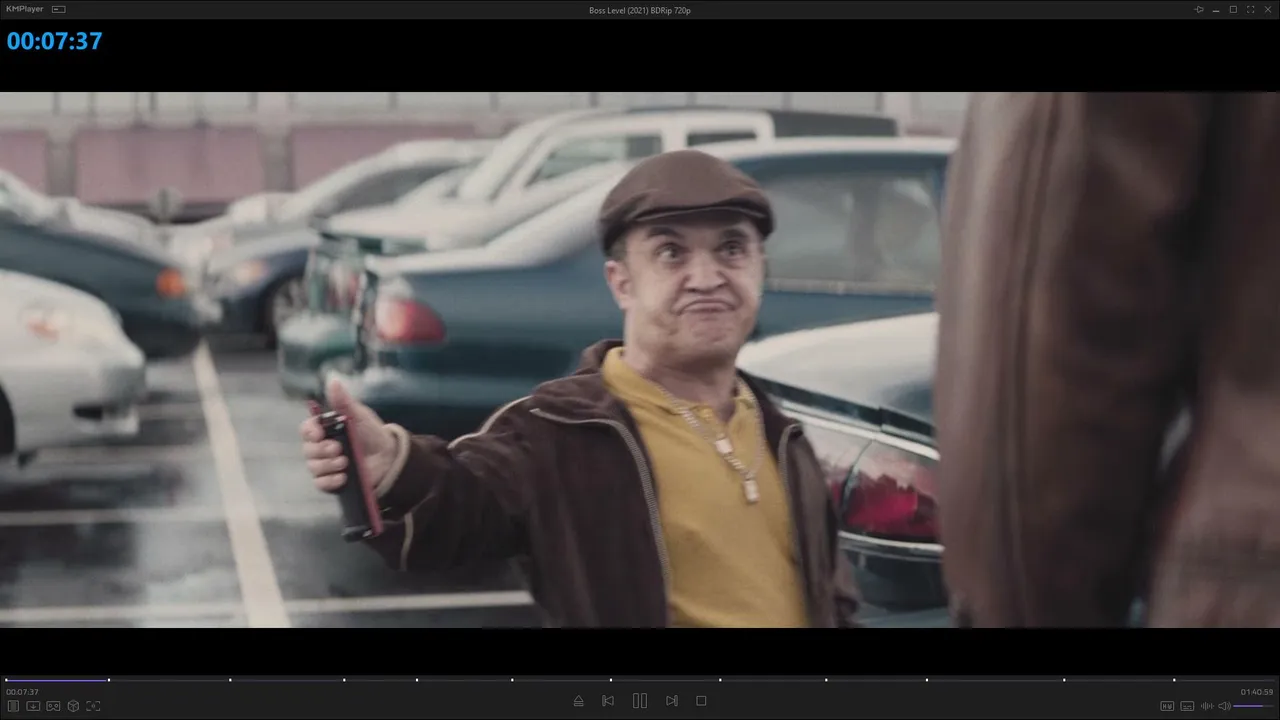This screenshot has width=1280, height=720.
Task: Open a file with the eject button
Action: coord(578,701)
